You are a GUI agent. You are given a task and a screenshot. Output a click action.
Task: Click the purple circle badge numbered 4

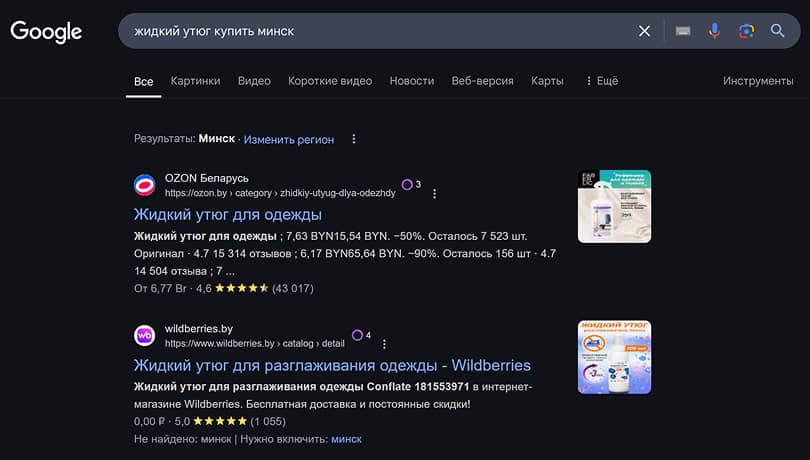[x=357, y=335]
